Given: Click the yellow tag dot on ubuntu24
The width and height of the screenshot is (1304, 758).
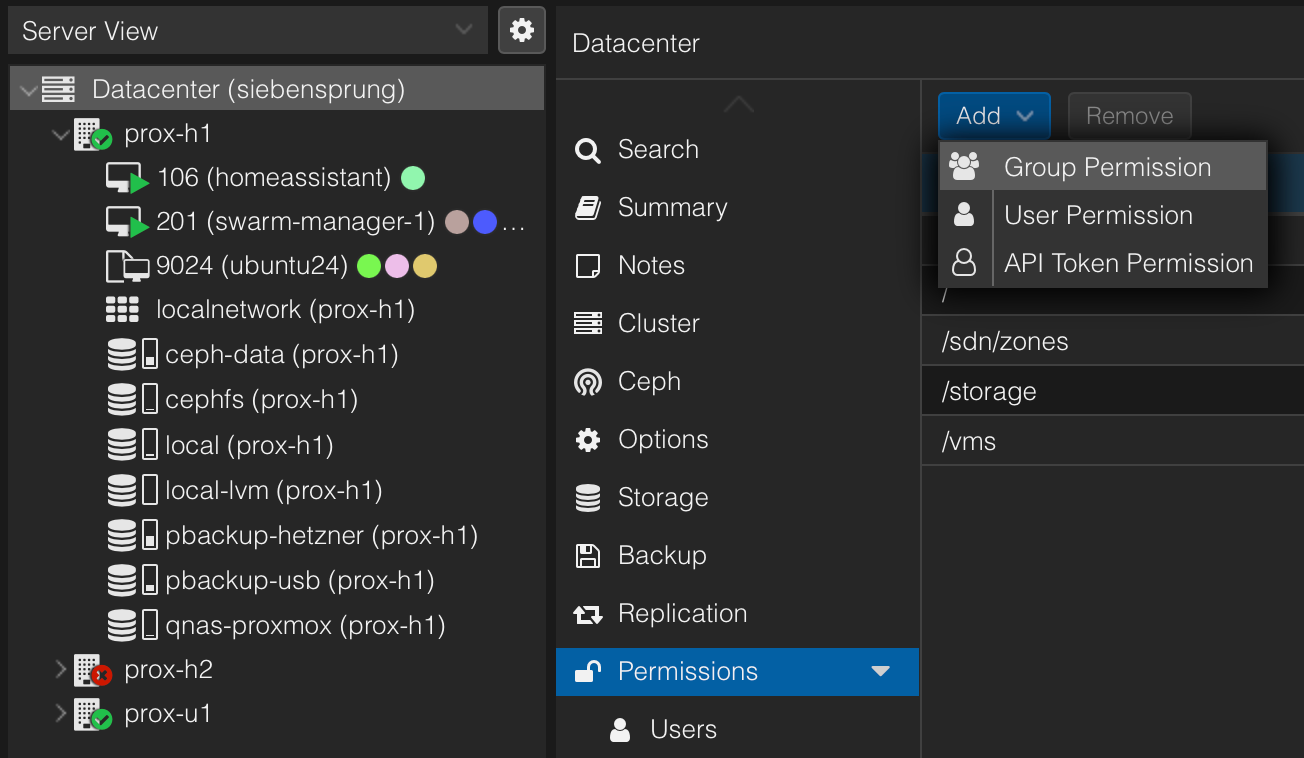Looking at the screenshot, I should pos(425,266).
